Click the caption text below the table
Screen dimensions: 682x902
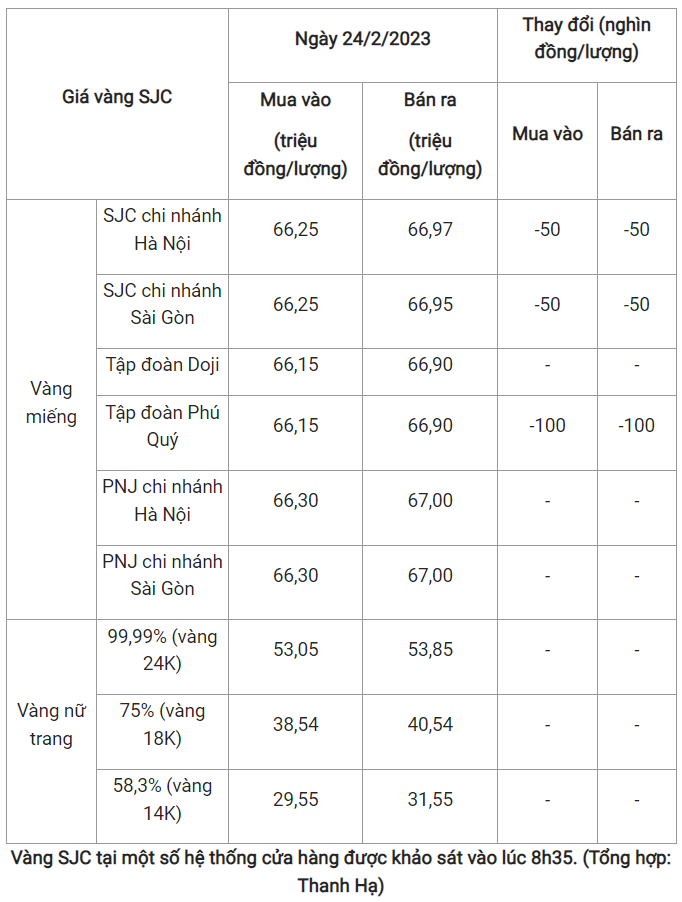point(341,871)
